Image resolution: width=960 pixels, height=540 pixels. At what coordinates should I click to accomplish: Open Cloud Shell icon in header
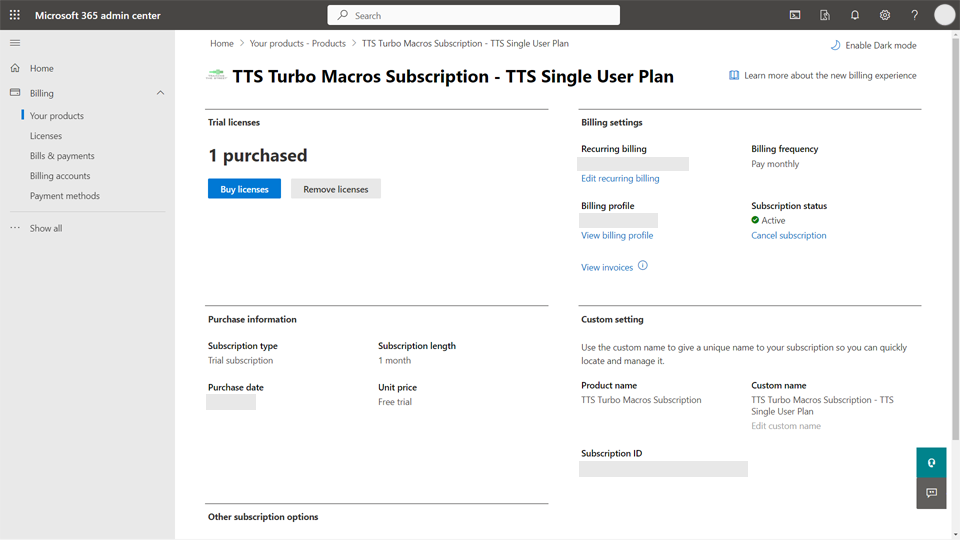tap(795, 15)
